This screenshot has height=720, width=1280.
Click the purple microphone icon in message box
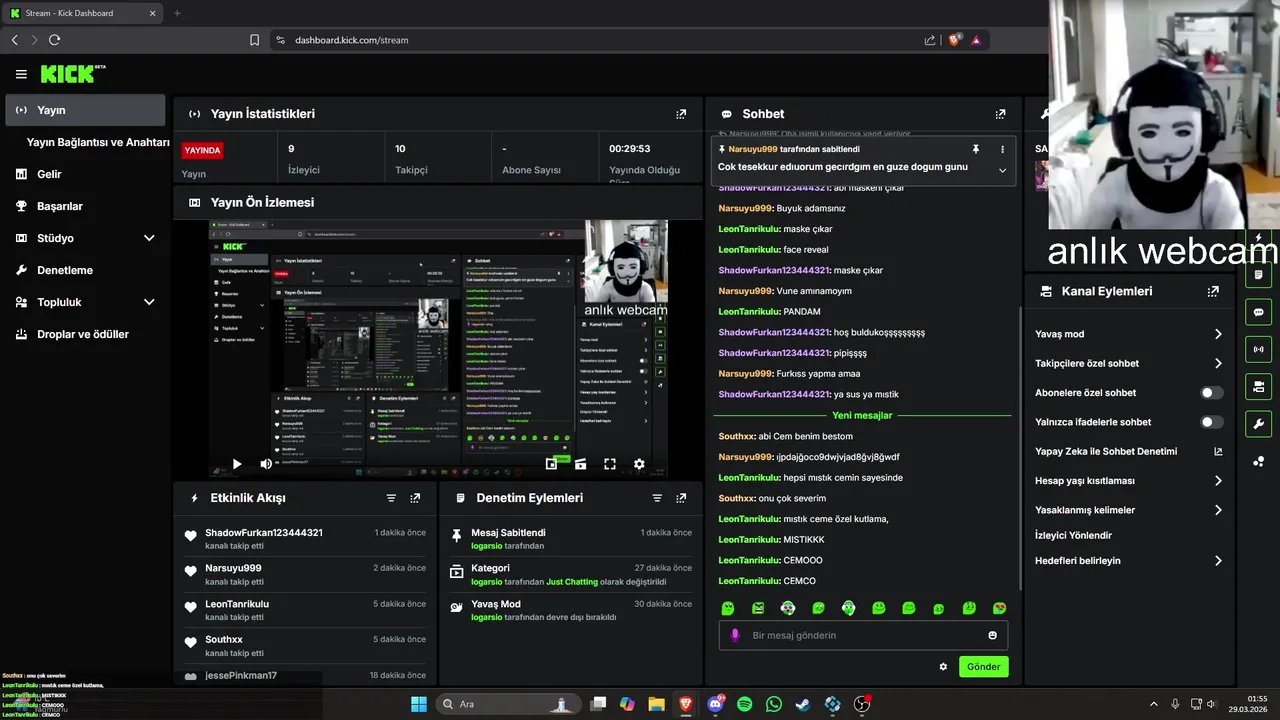click(736, 635)
